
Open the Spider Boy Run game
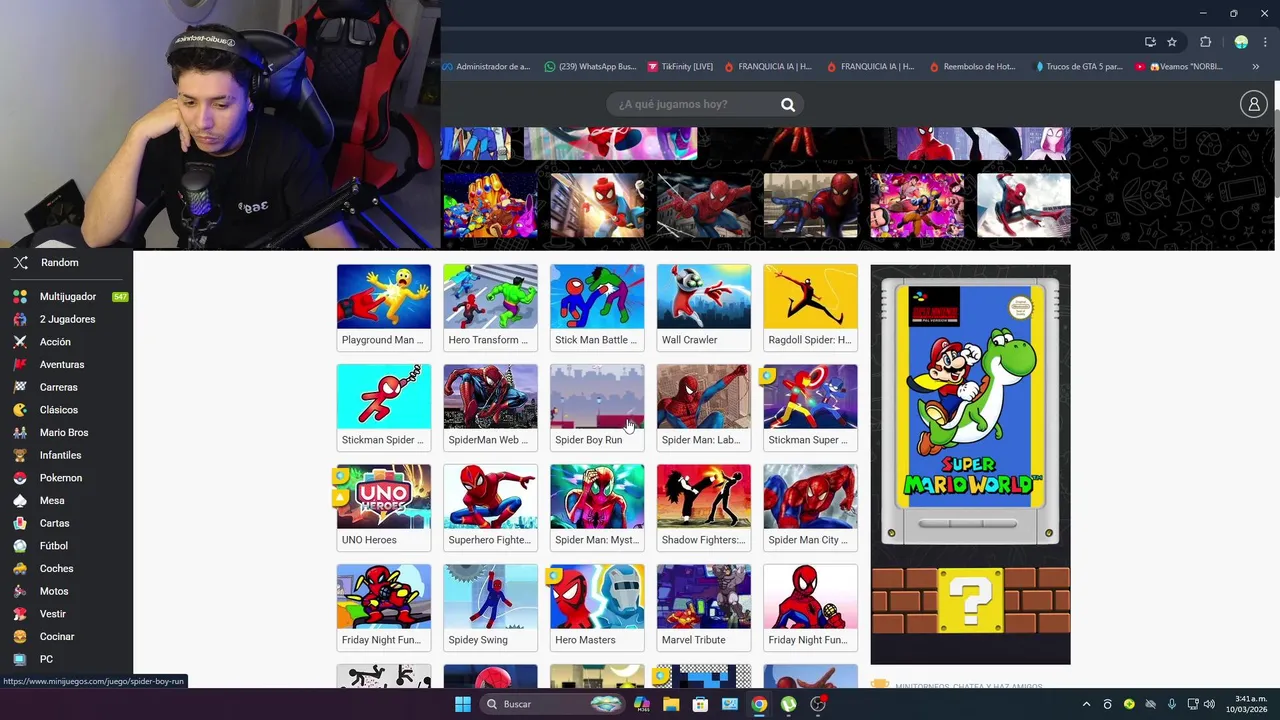click(x=597, y=407)
